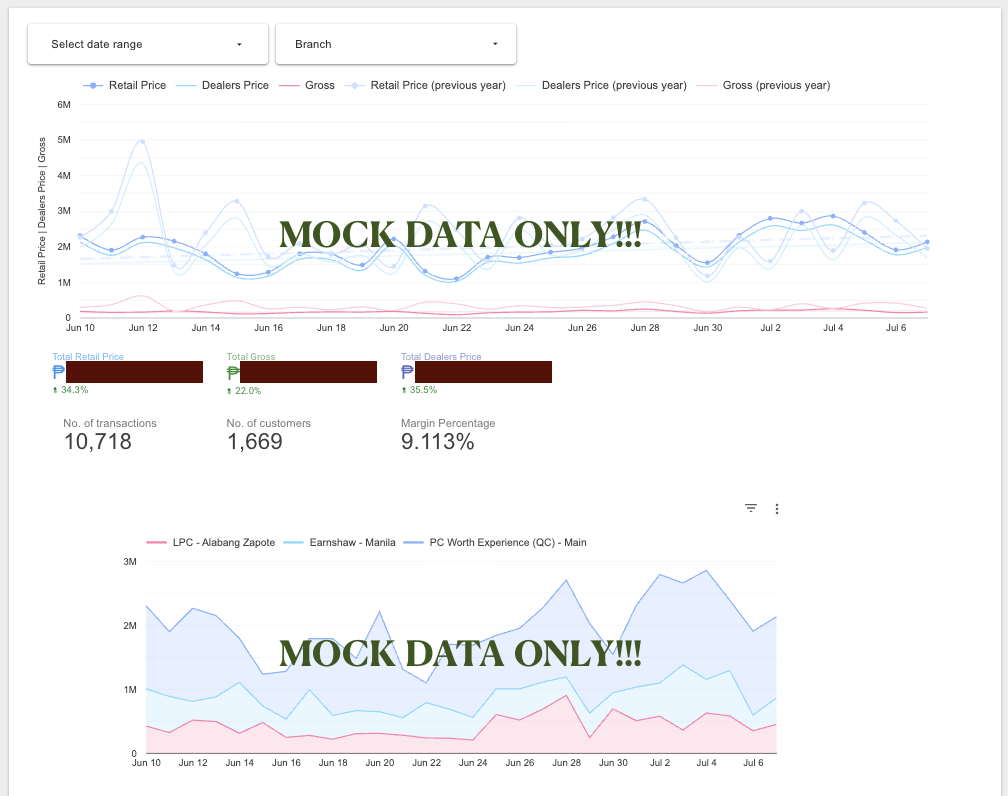Click the 22.0% increase indicator
Image resolution: width=1008 pixels, height=796 pixels.
[244, 390]
